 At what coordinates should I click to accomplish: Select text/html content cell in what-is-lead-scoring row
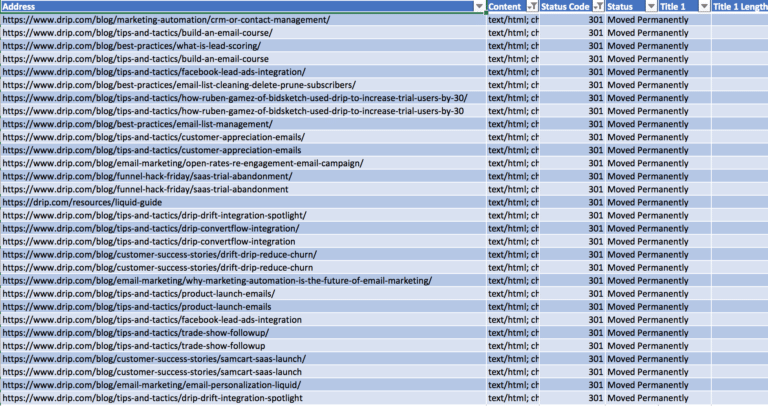513,46
